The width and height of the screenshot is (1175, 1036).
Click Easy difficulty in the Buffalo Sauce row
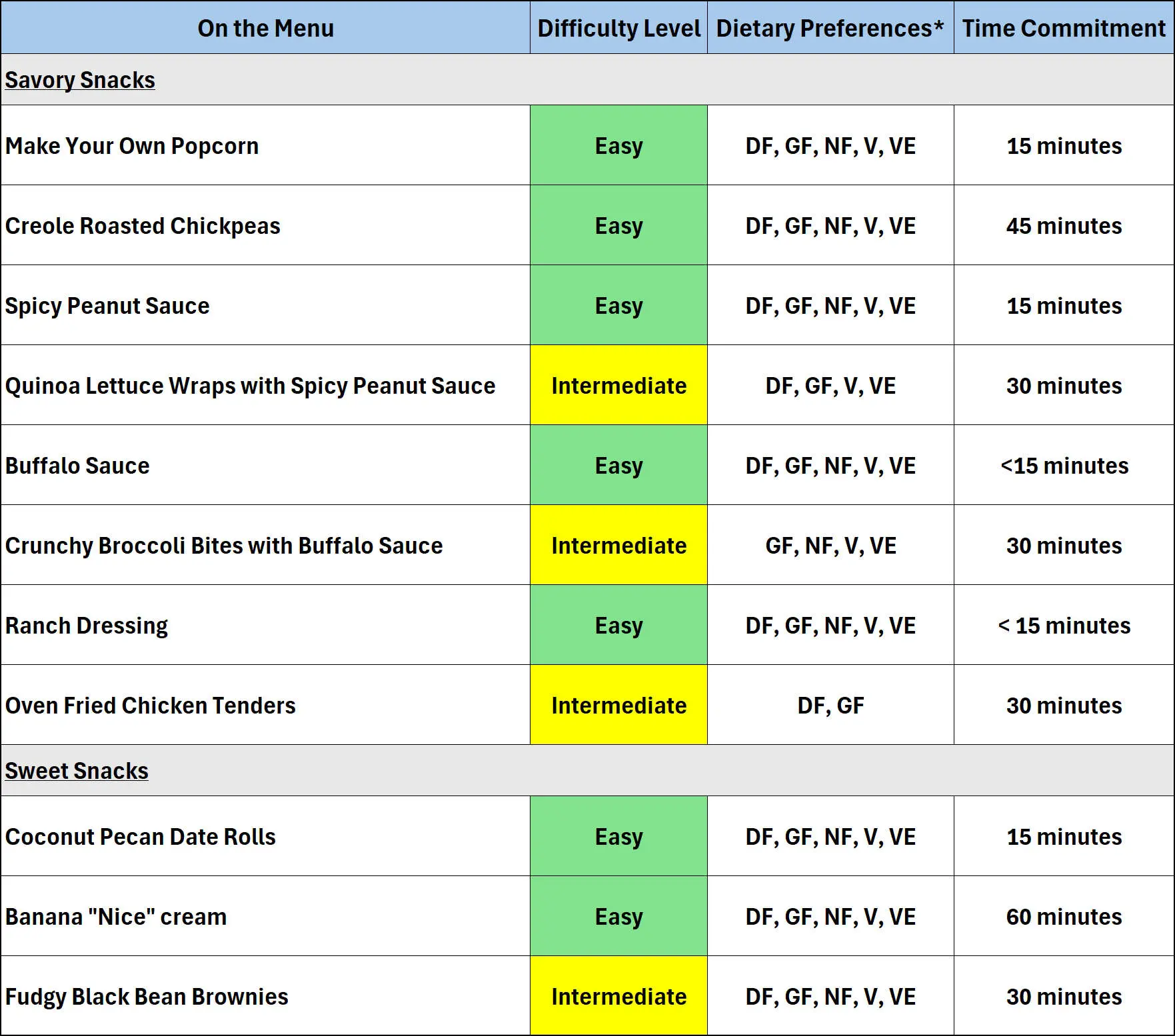click(618, 465)
